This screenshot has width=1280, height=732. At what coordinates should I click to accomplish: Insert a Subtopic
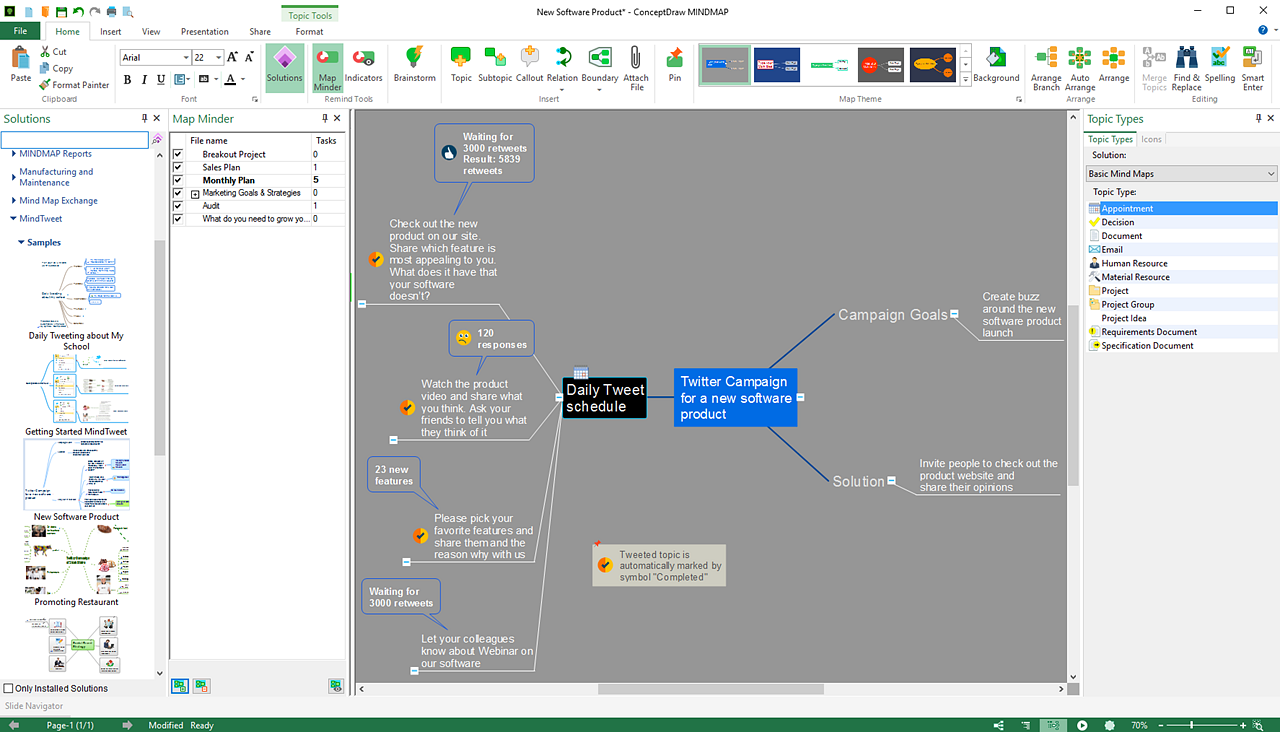pos(495,64)
